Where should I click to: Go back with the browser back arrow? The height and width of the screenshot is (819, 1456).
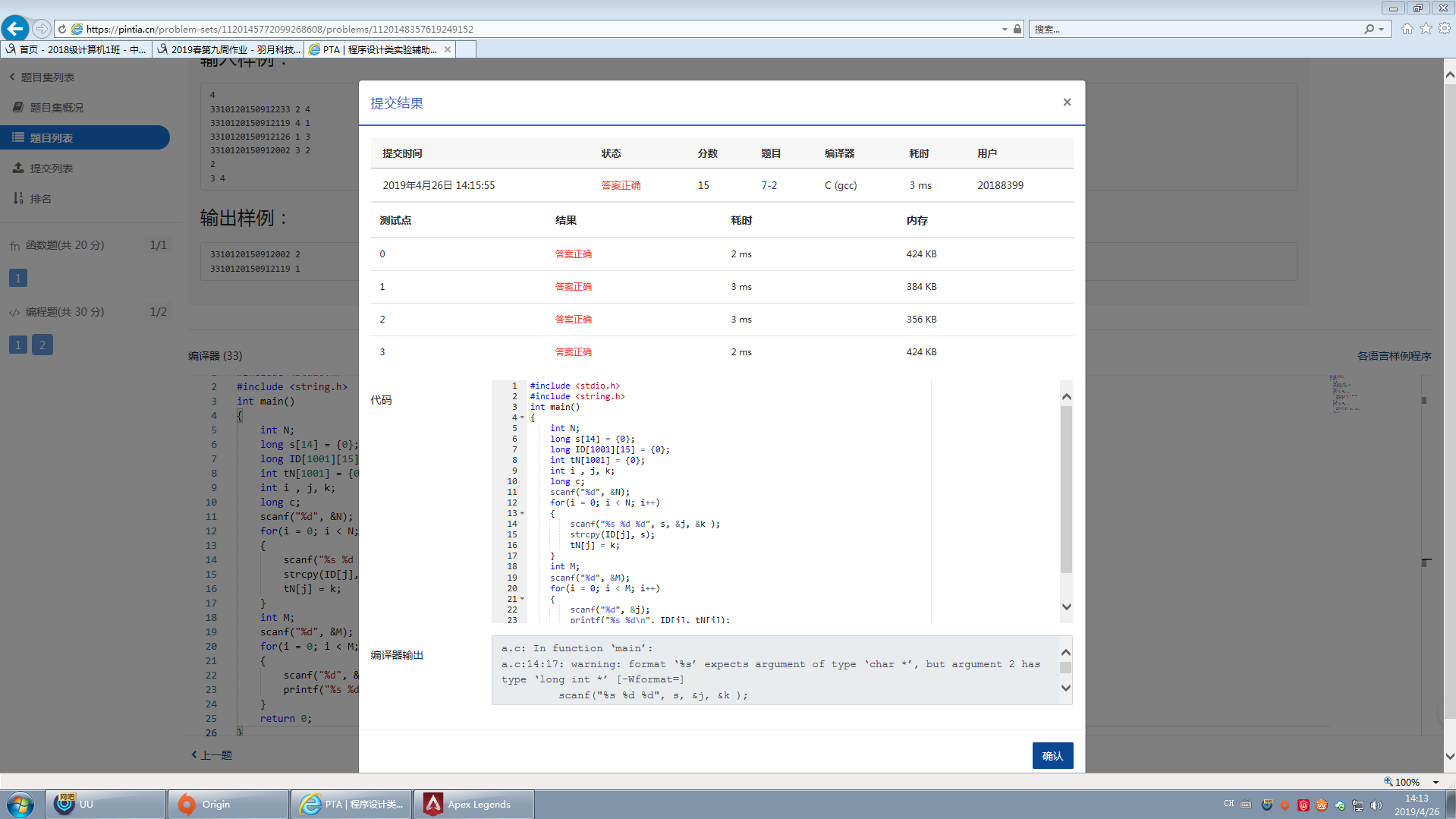(15, 29)
